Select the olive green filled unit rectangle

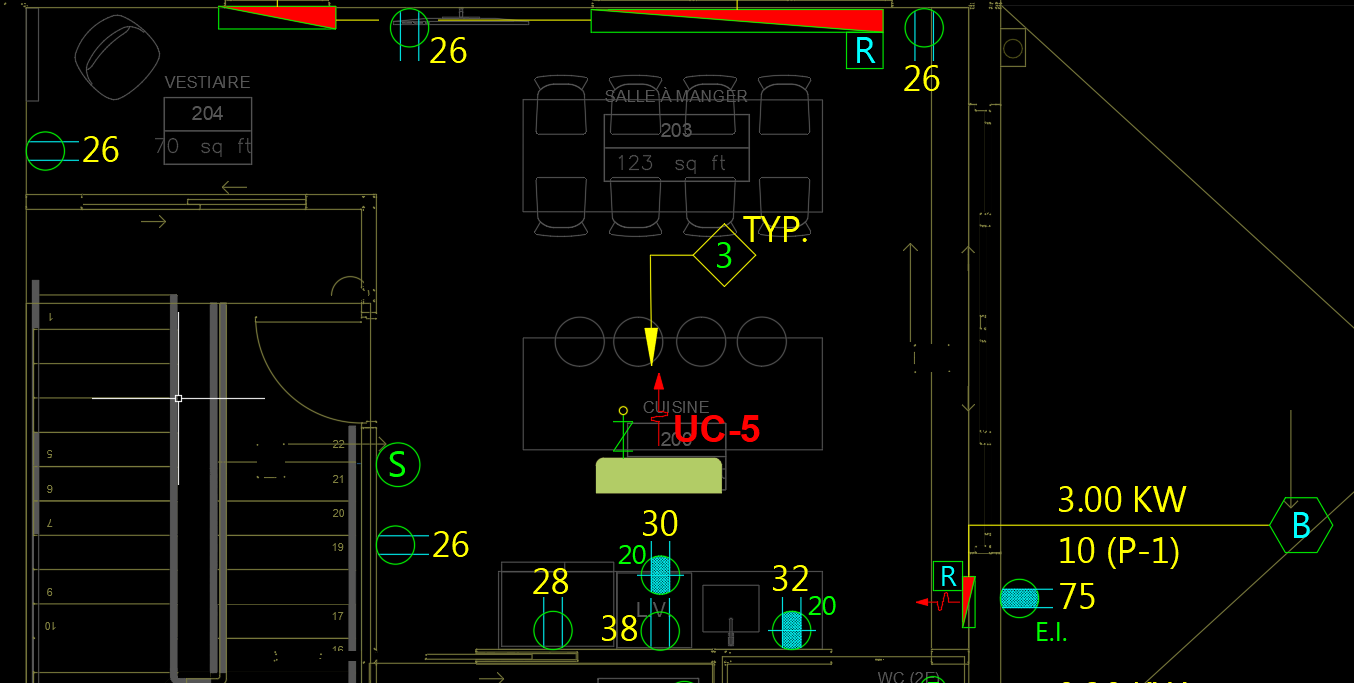tap(659, 476)
